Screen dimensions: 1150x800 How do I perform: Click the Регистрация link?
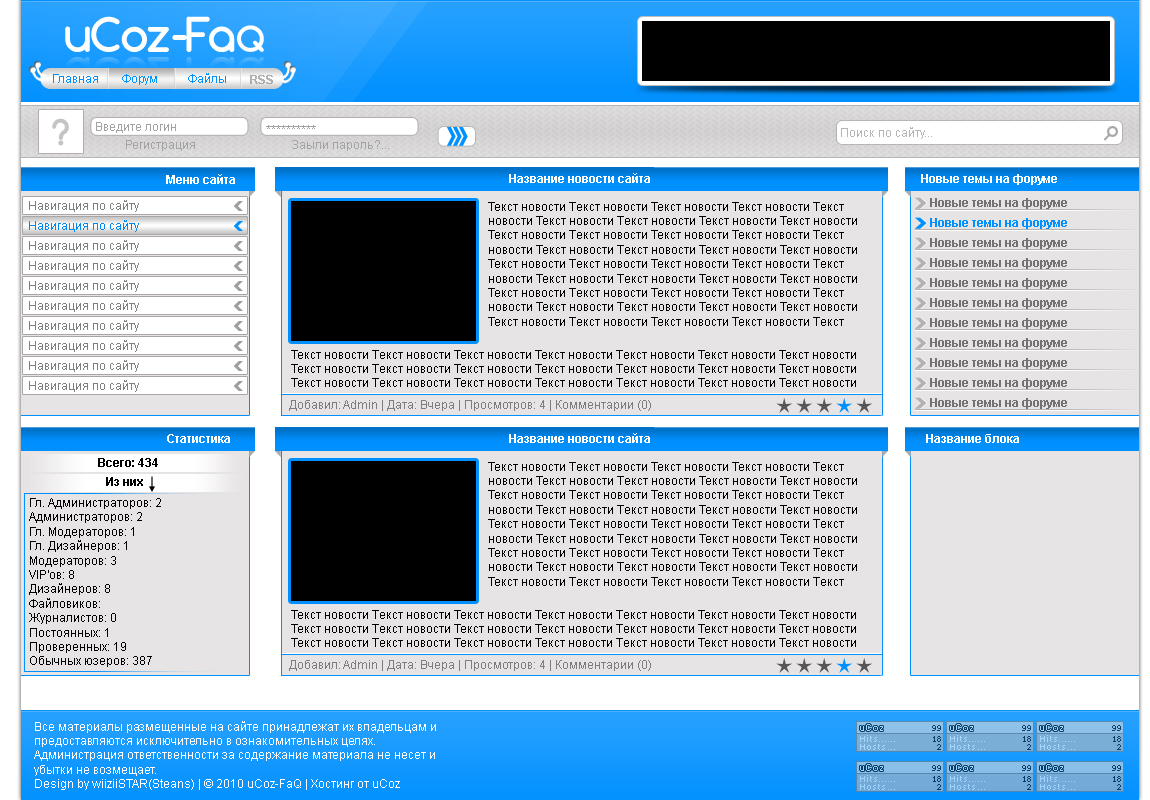pos(160,145)
